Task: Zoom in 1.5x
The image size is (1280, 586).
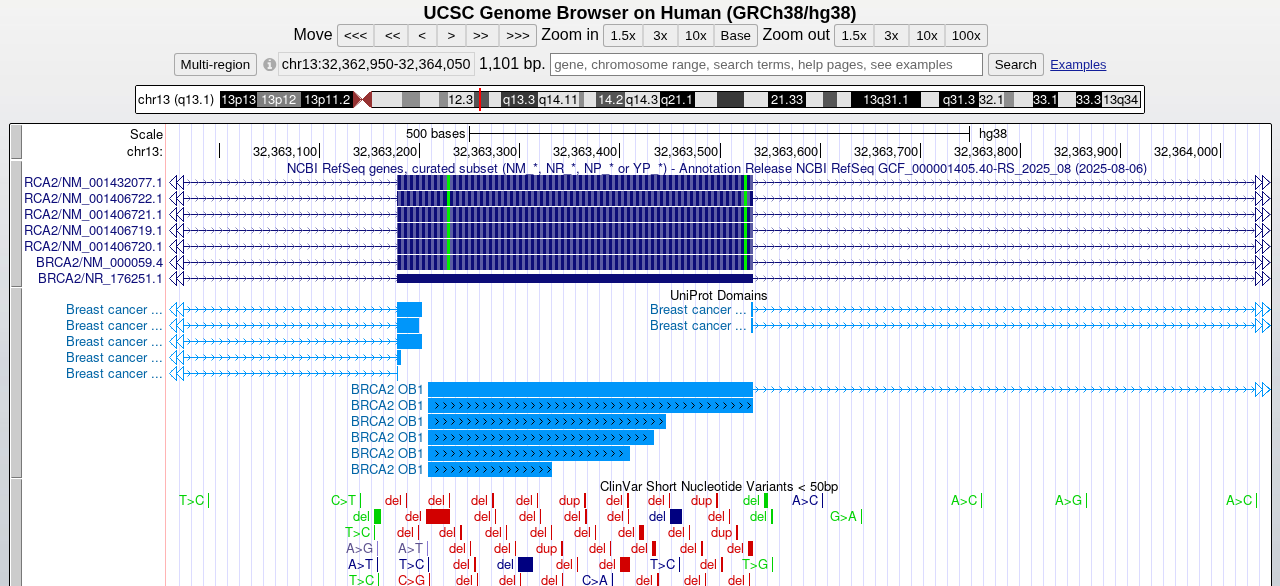Action: tap(622, 36)
